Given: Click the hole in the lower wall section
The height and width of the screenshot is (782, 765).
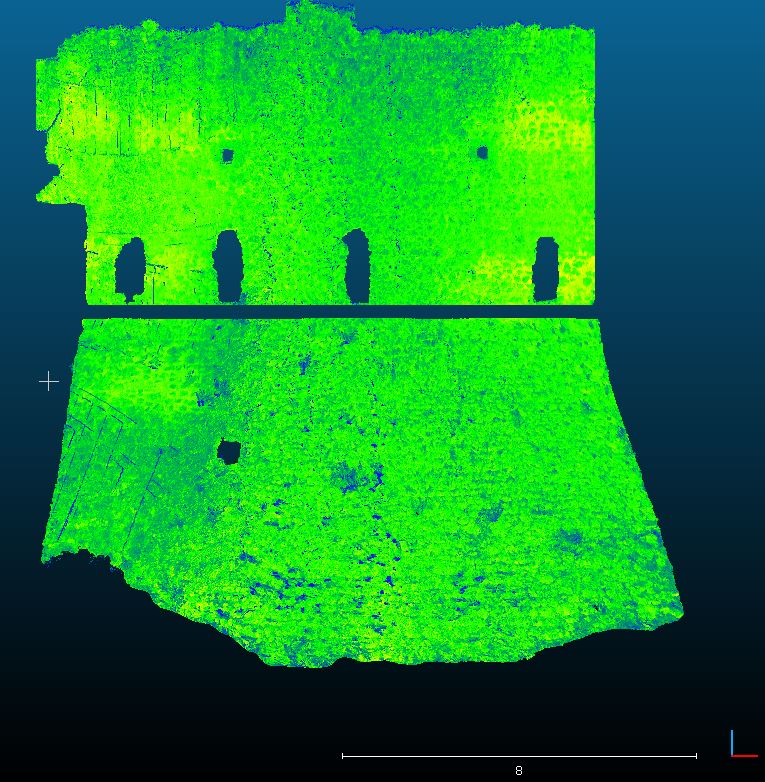Looking at the screenshot, I should (229, 452).
